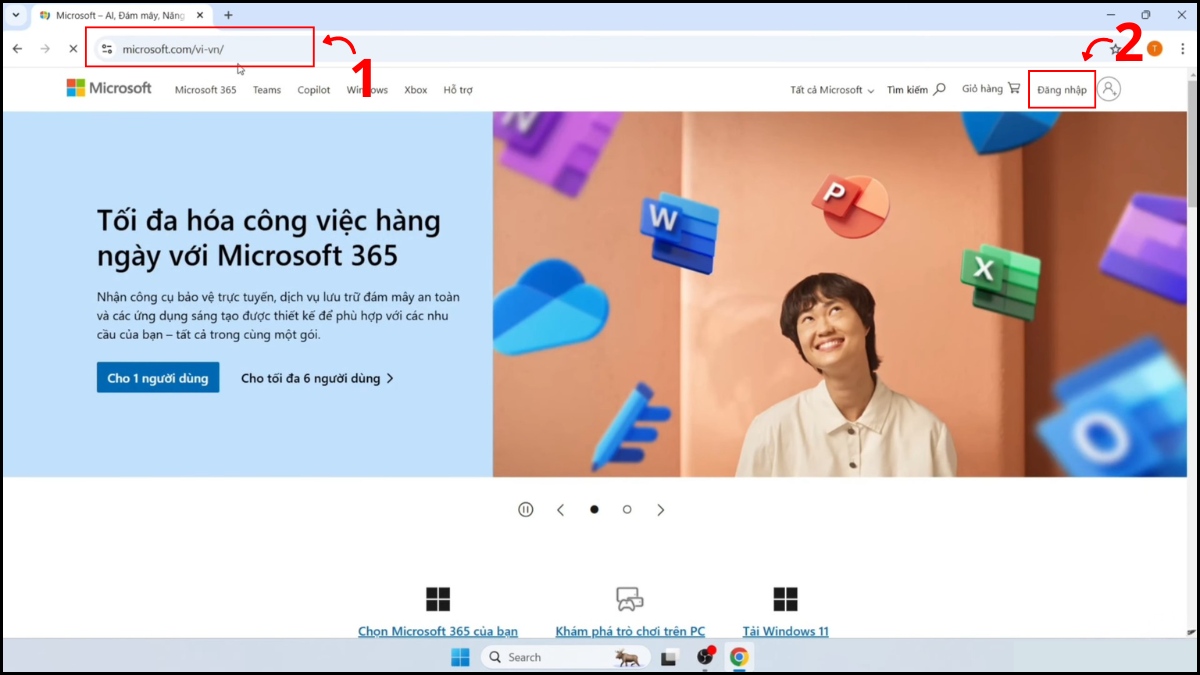1200x675 pixels.
Task: Expand the Tất cả Microsoft dropdown
Action: coord(831,89)
